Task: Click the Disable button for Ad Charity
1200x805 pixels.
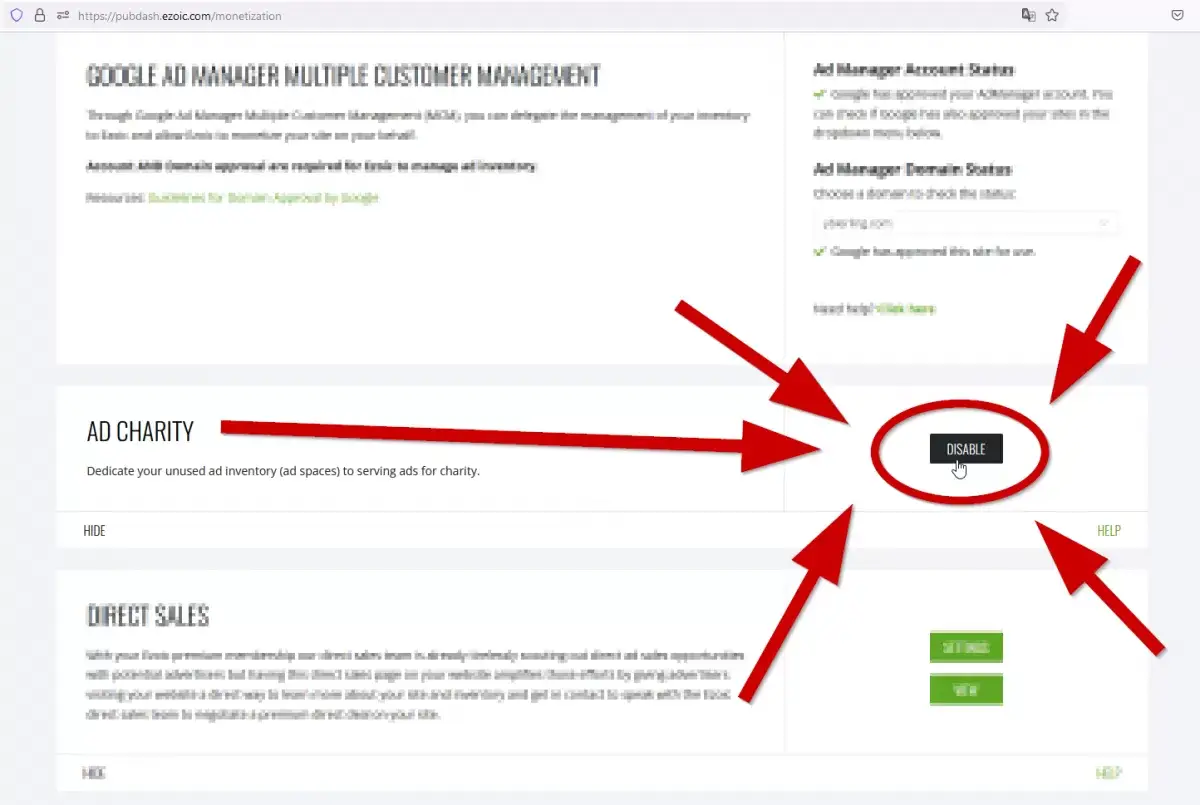Action: 966,449
